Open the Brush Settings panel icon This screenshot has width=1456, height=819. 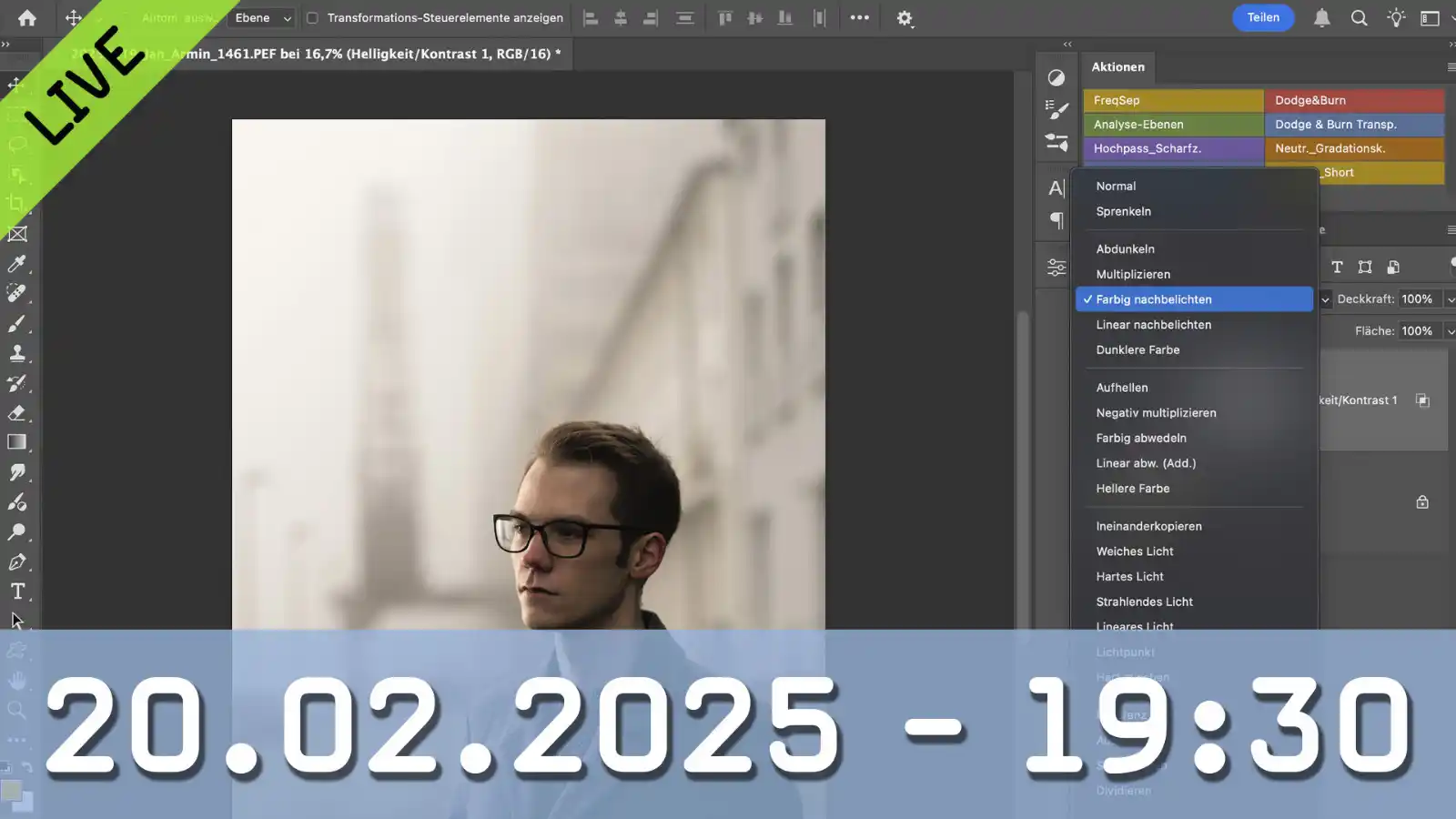tap(1057, 110)
